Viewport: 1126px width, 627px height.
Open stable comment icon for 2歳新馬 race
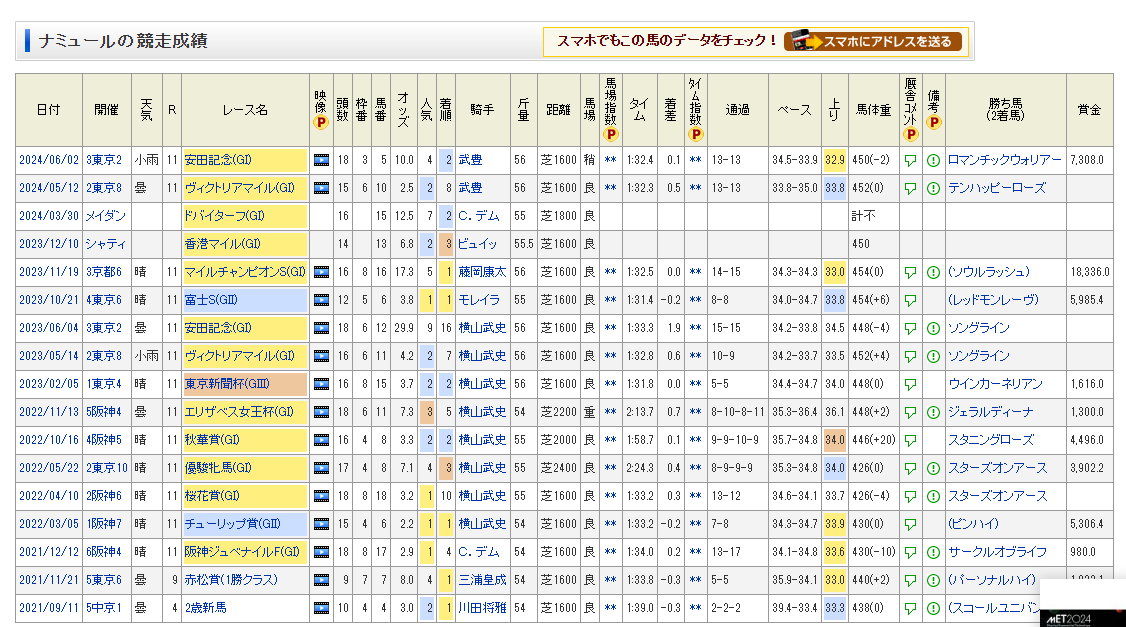pyautogui.click(x=910, y=608)
